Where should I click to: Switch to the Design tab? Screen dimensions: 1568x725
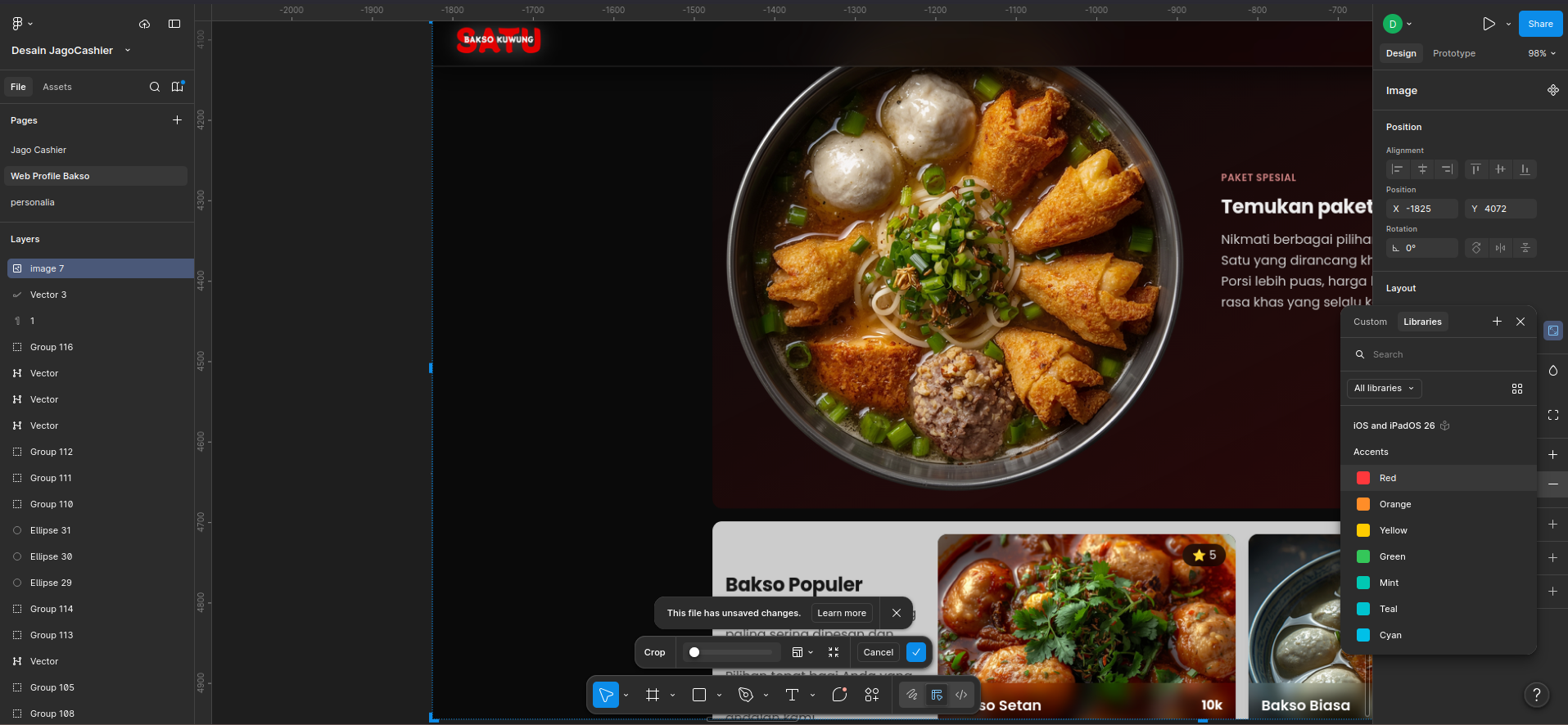(1401, 53)
